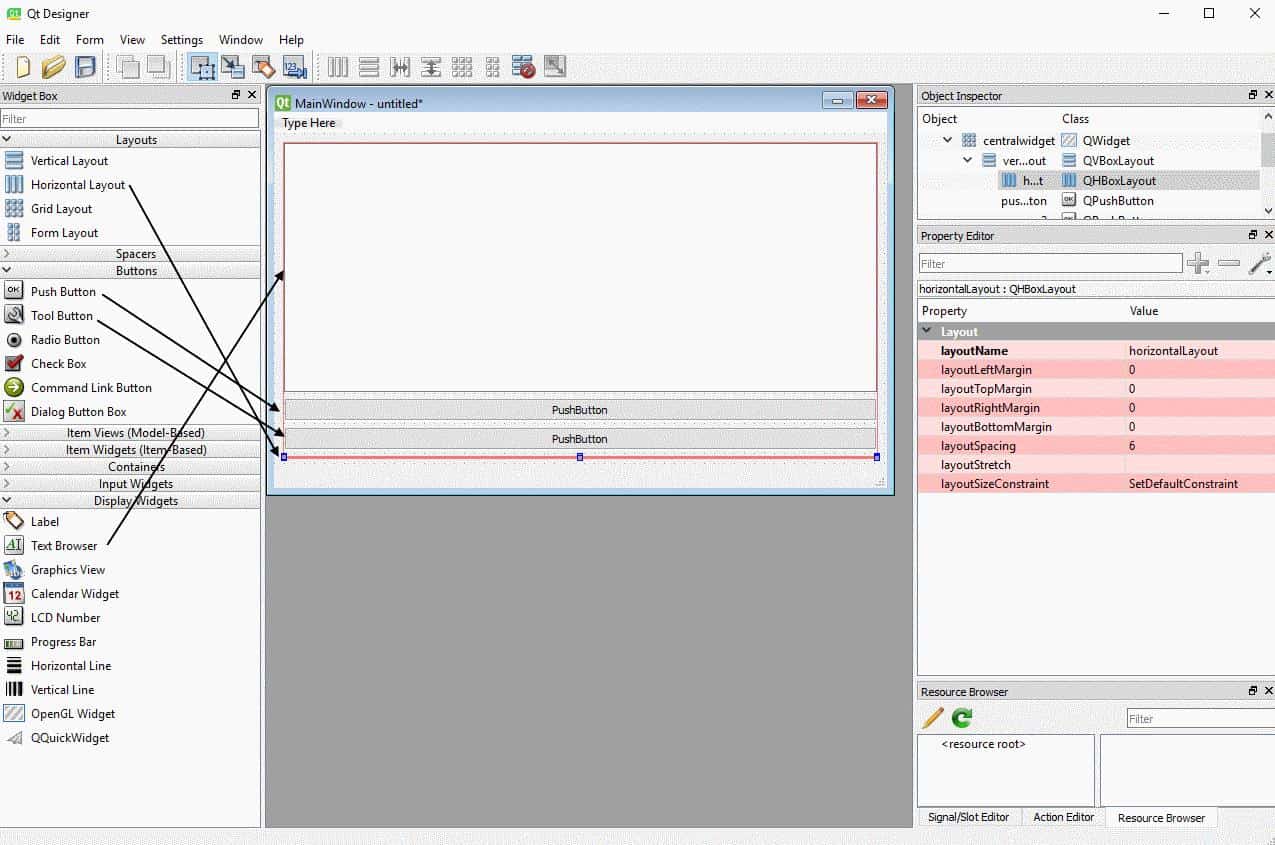Choose the Dialog Button Box widget
This screenshot has width=1275, height=845.
(78, 412)
